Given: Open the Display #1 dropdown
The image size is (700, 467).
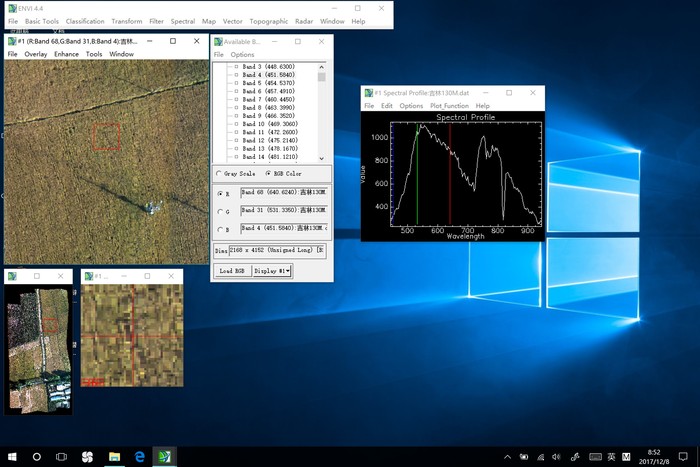Looking at the screenshot, I should tap(272, 271).
